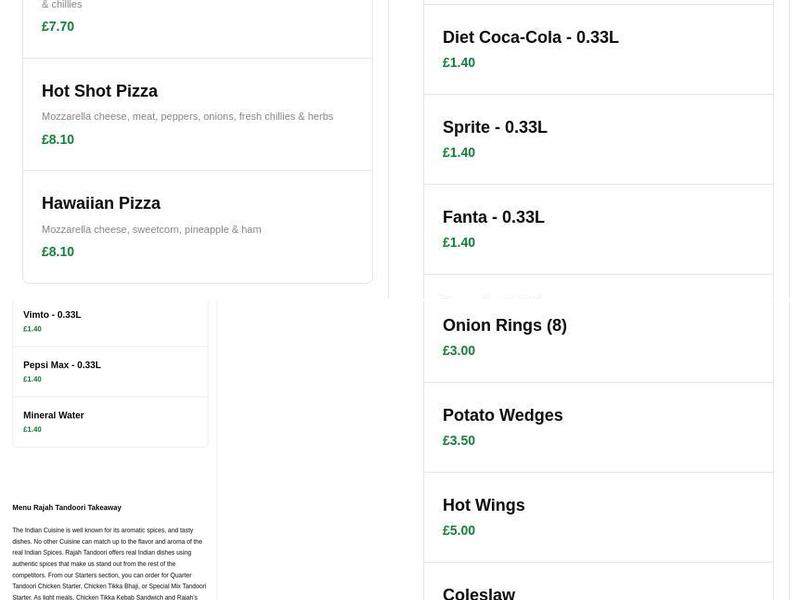This screenshot has width=800, height=600.
Task: Click the Onion Rings (8) side dish
Action: click(505, 325)
